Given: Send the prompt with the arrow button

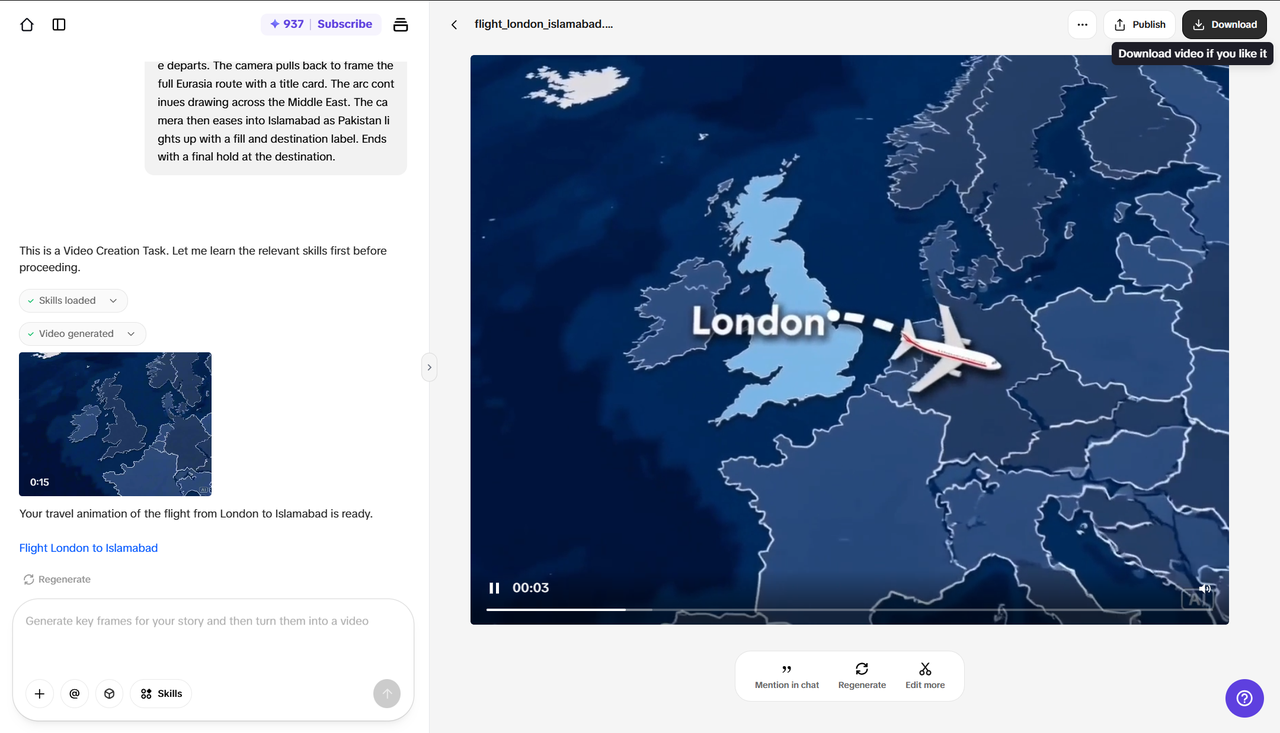Looking at the screenshot, I should click(x=387, y=694).
